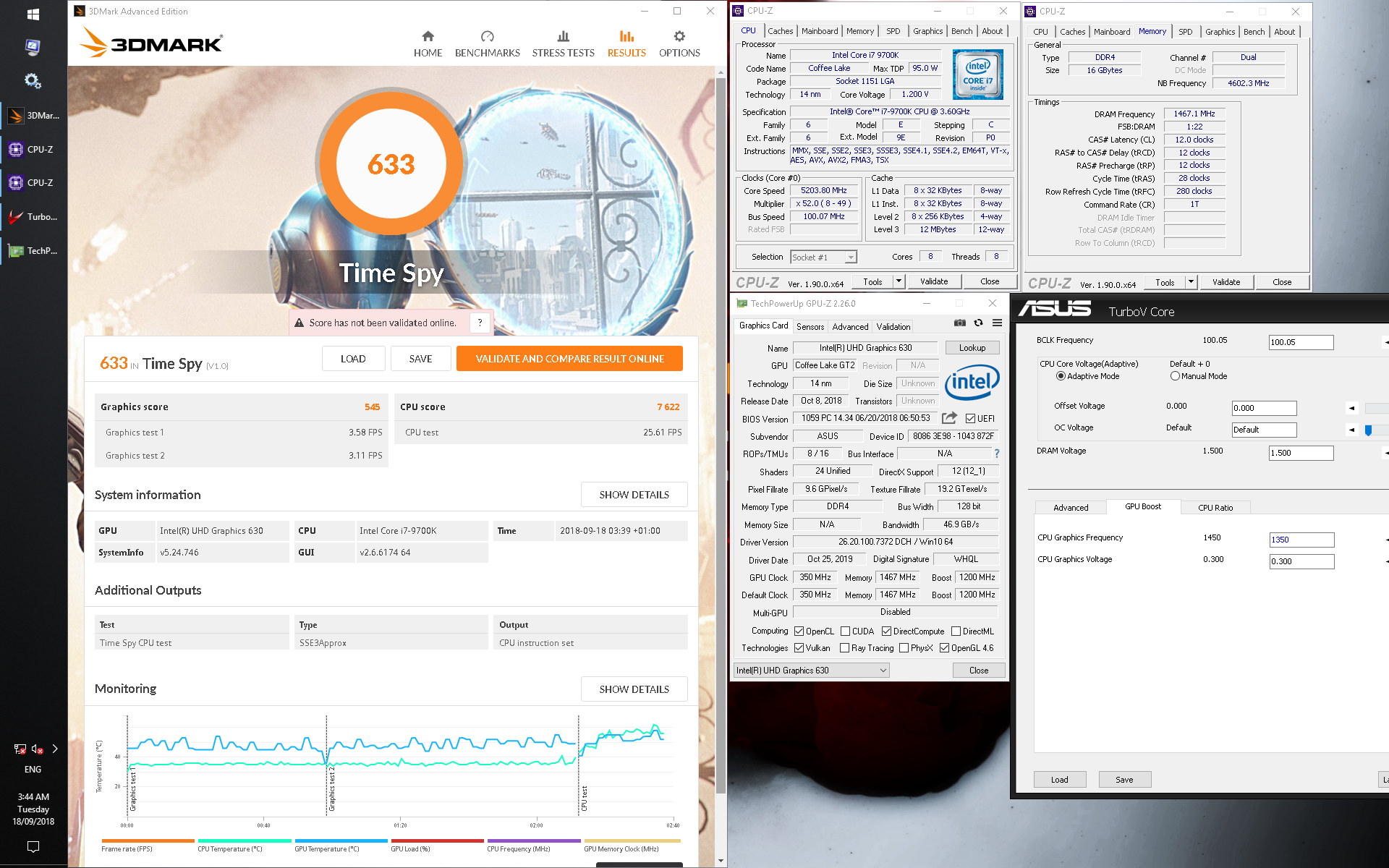Adjust OC Voltage slider handle in TurboV
The height and width of the screenshot is (868, 1389).
[1368, 430]
